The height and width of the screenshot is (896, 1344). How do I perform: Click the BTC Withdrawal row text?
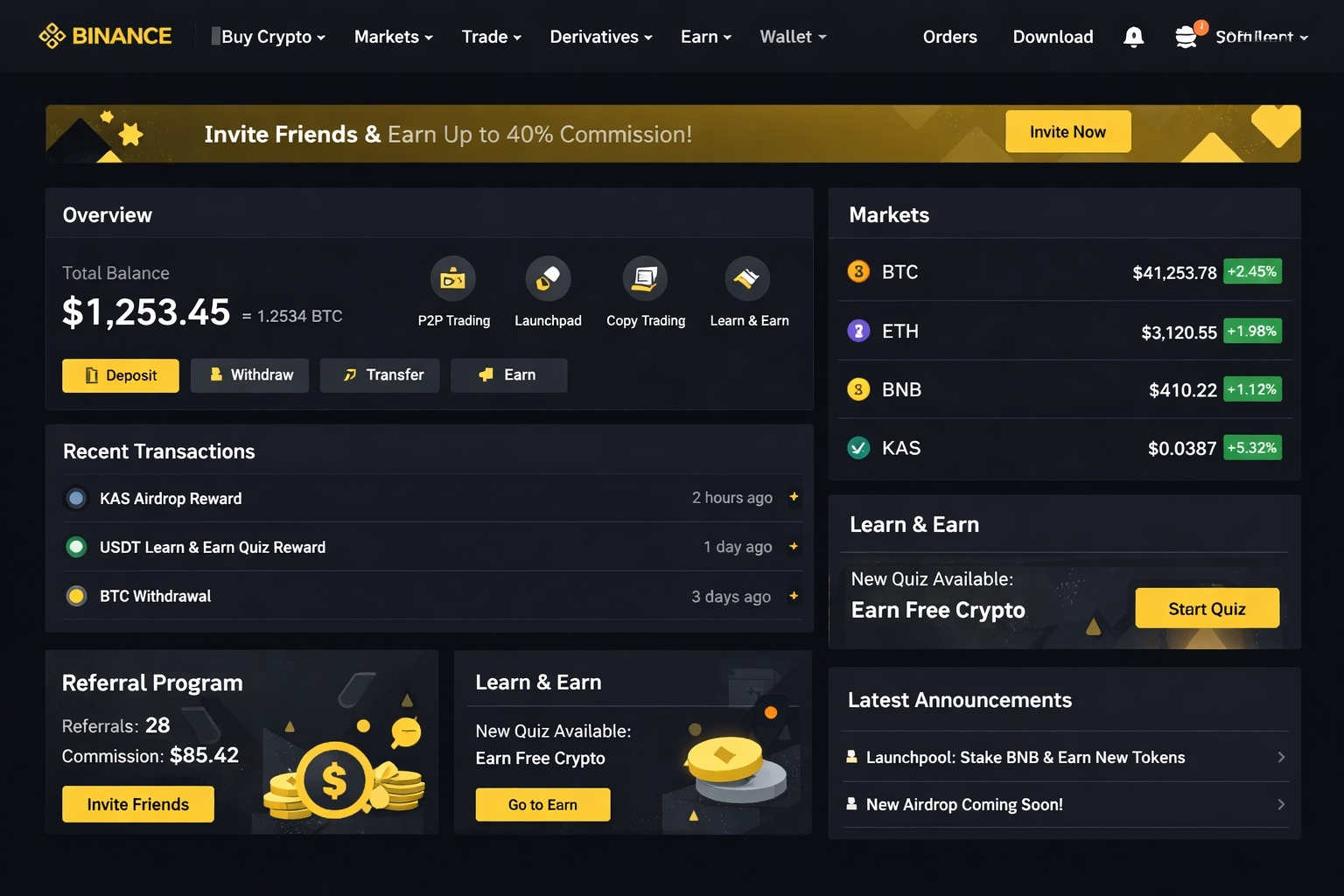(x=156, y=597)
